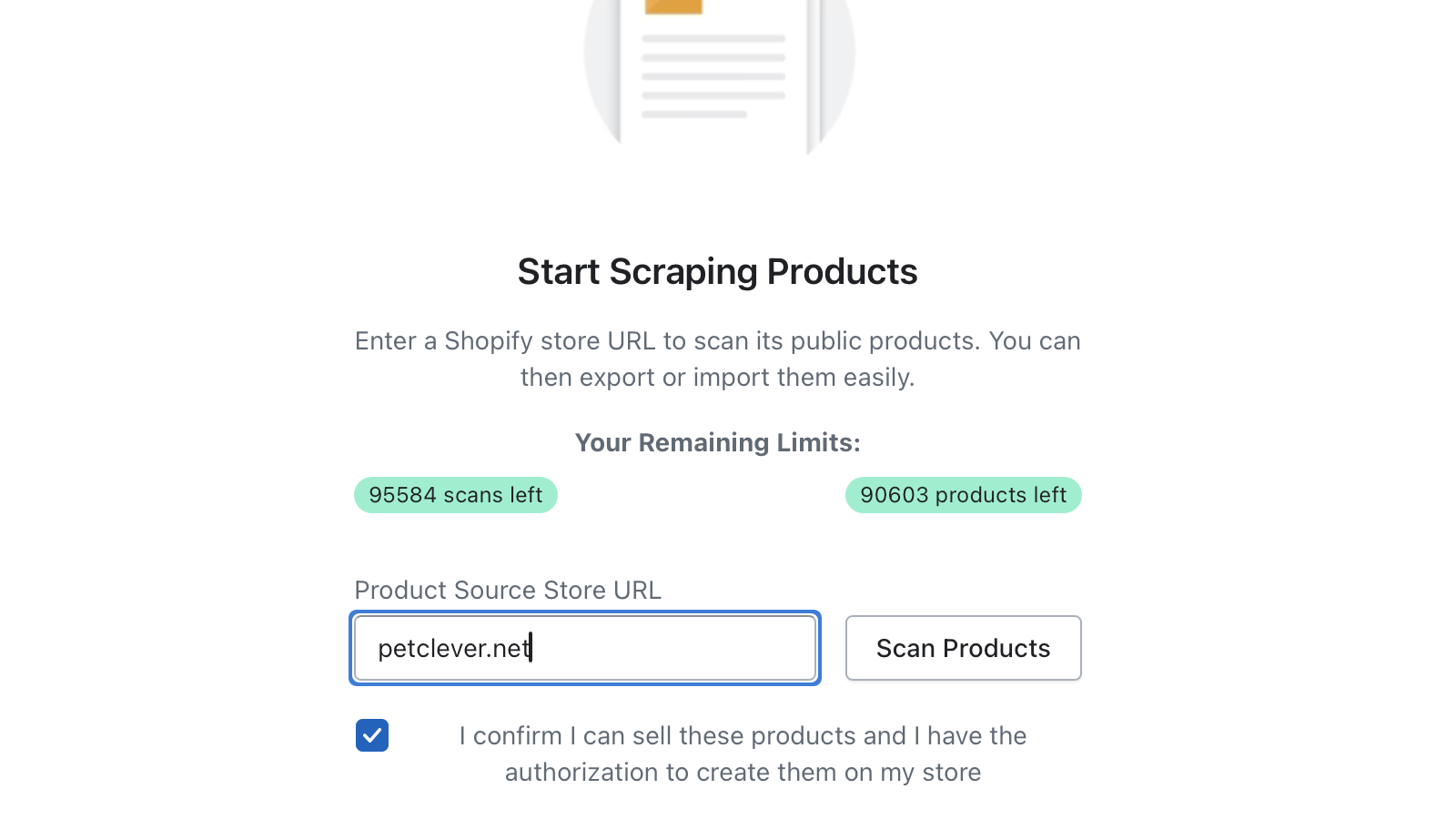Screen dimensions: 1456x819
Task: Select the '95584 scans left' badge
Action: click(x=455, y=494)
